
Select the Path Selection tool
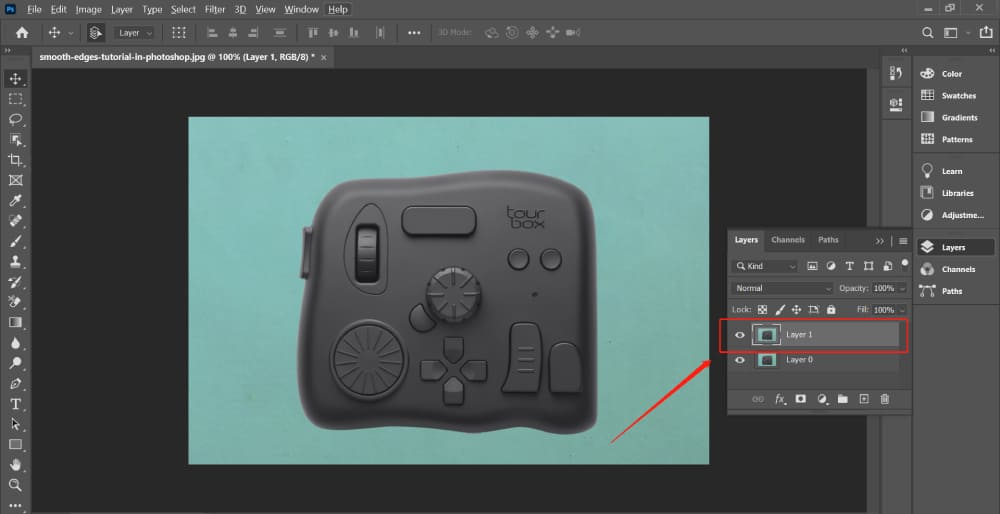point(15,424)
